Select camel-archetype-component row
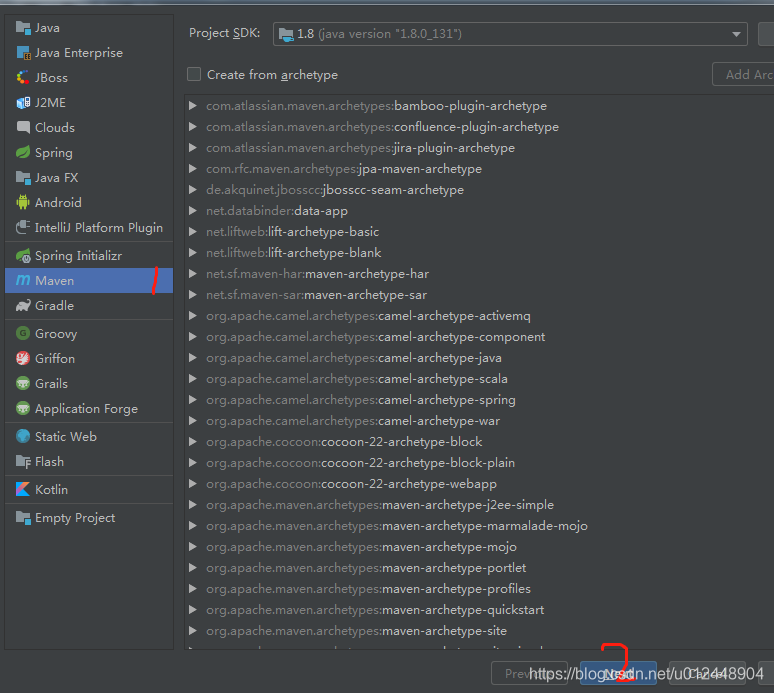Screen dimensions: 774x693 (479, 337)
